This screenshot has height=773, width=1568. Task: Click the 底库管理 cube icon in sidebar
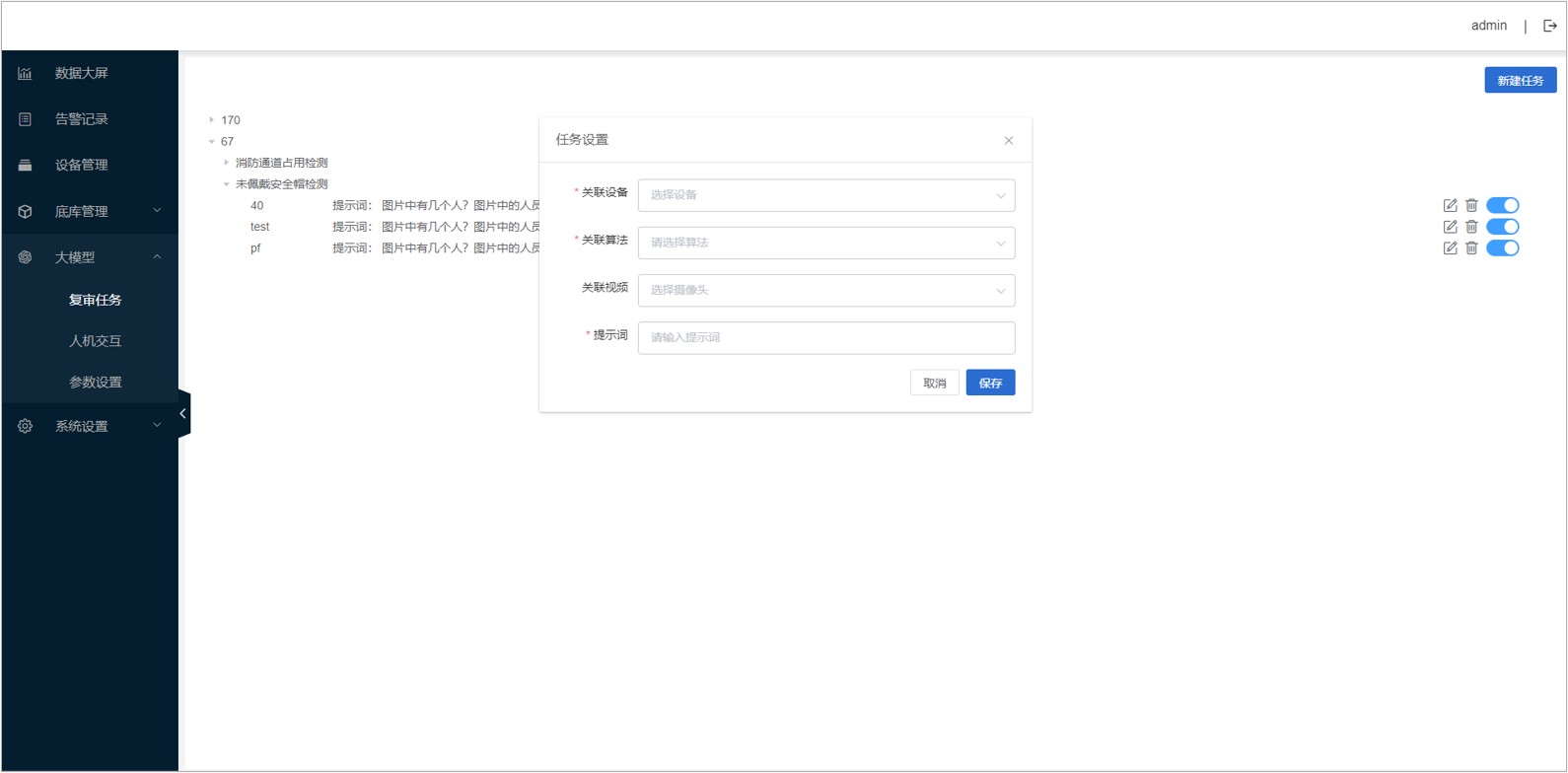25,211
